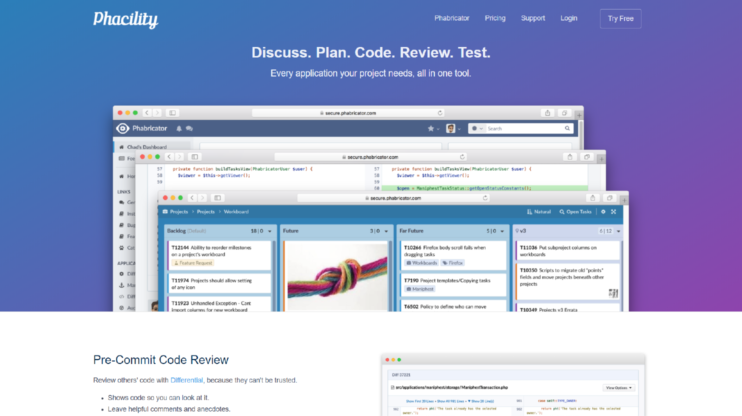Viewport: 742px width, 416px height.
Task: Click the Try Free button
Action: coord(620,18)
